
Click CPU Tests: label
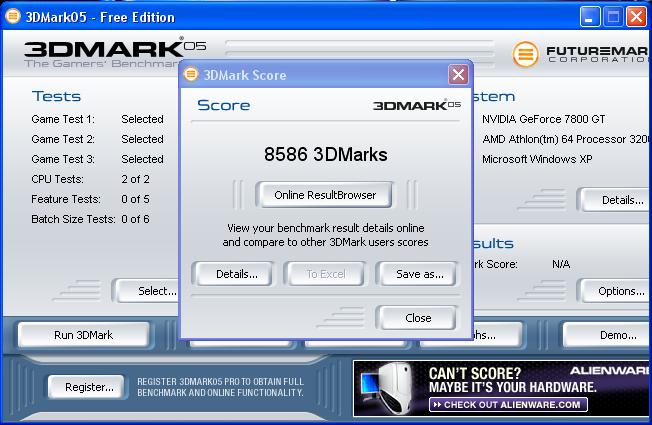click(x=57, y=179)
